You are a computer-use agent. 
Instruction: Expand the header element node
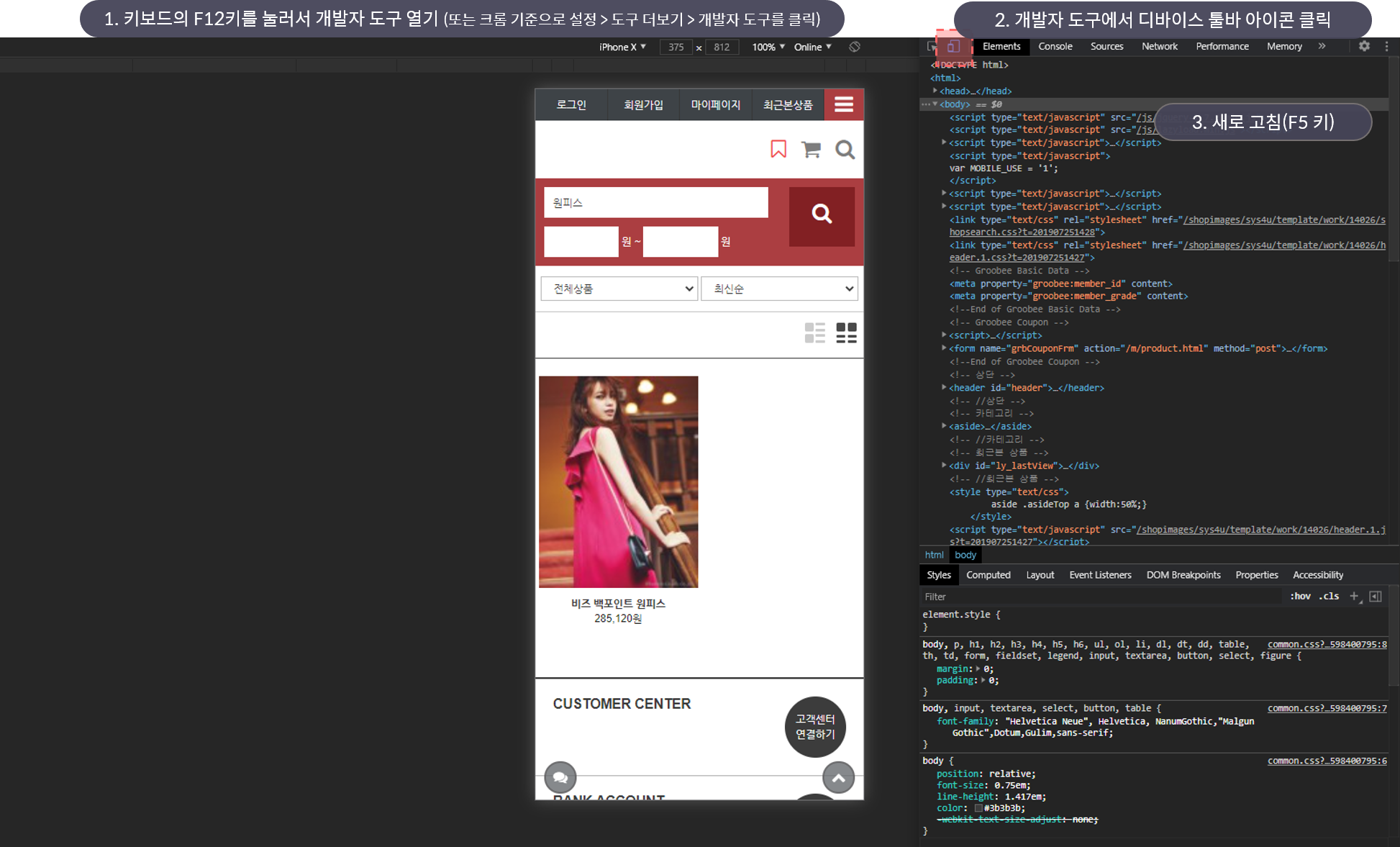tap(944, 388)
